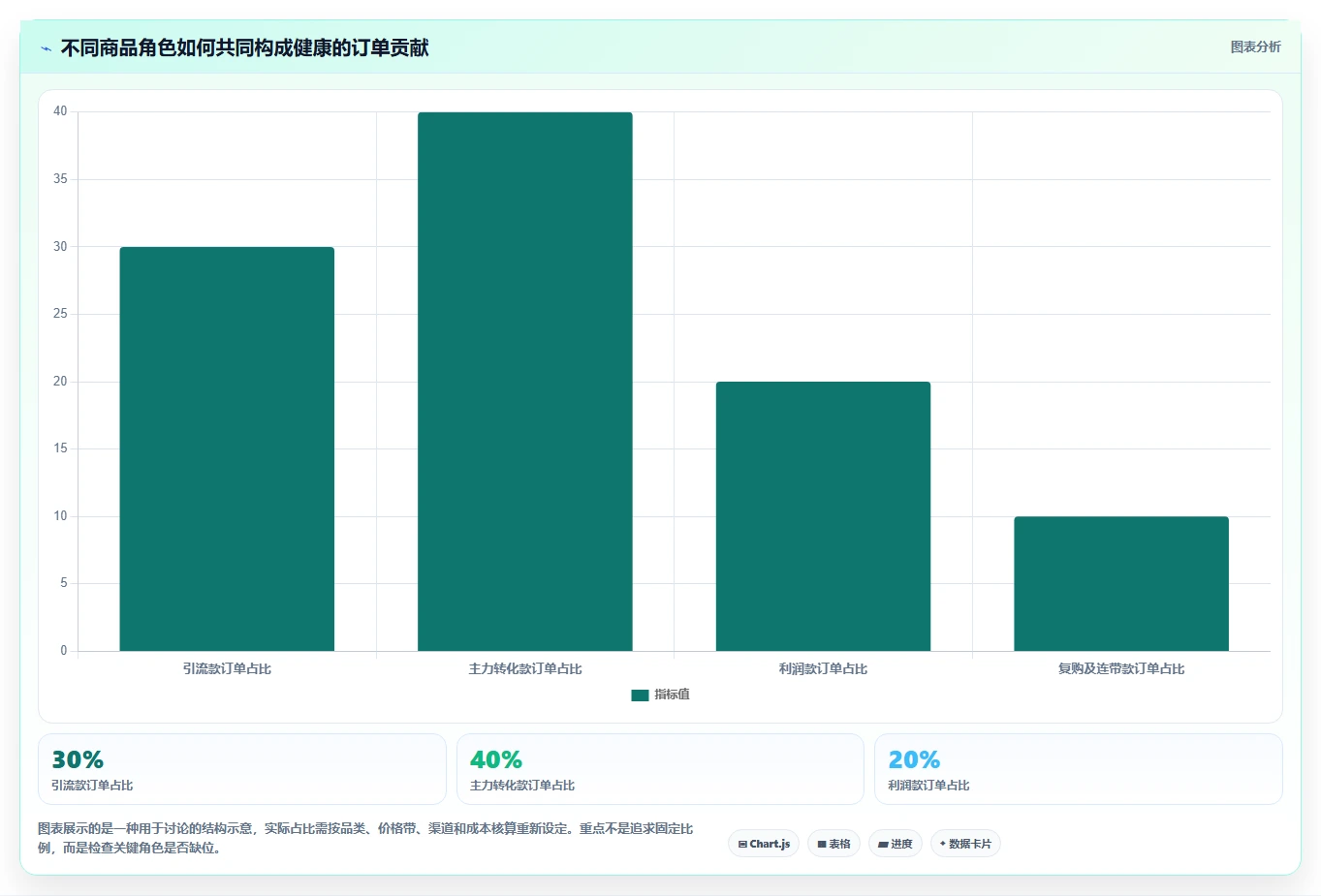Click the 图表分析 label in the header
The width and height of the screenshot is (1321, 896).
coord(1255,46)
